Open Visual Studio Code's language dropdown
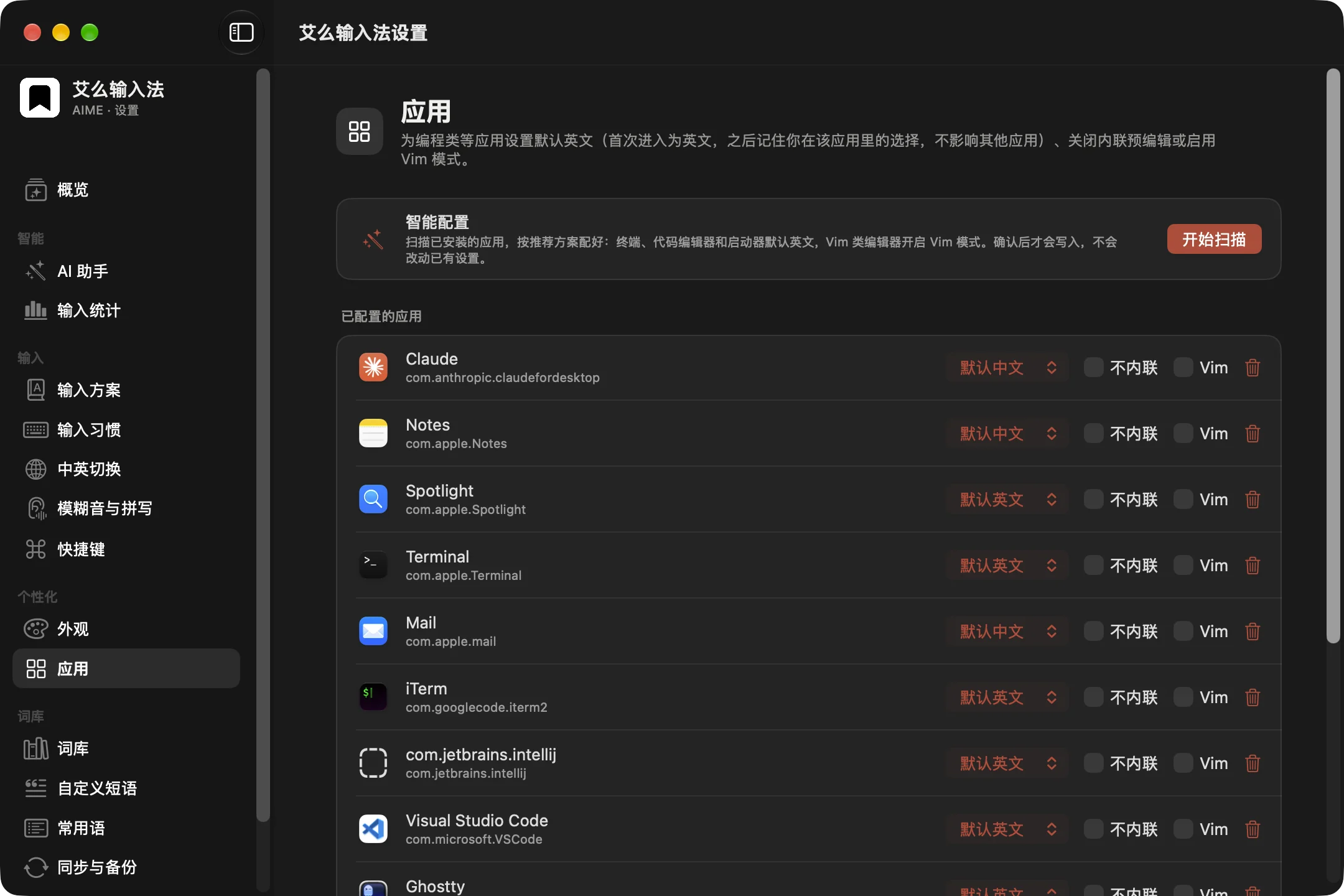 pyautogui.click(x=1007, y=829)
